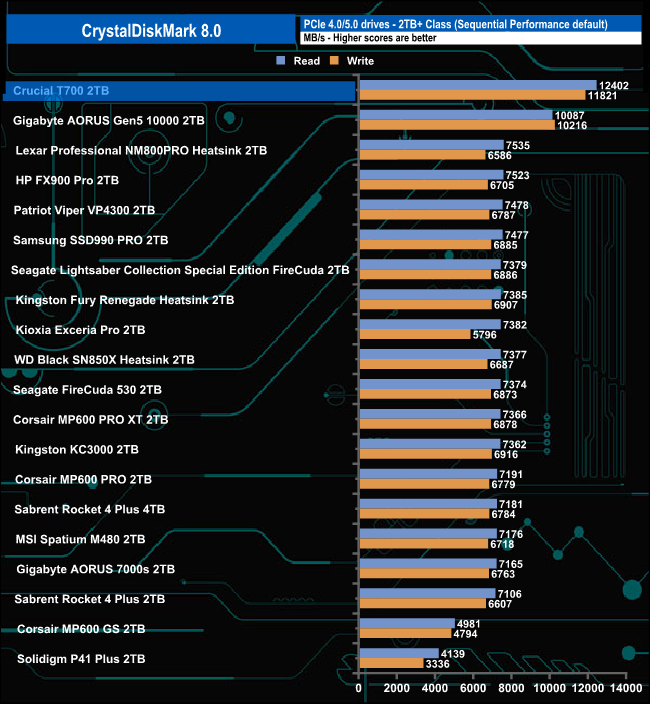Viewport: 650px width, 704px height.
Task: Click the HP FX900 Pro 2TB label
Action: [x=67, y=180]
